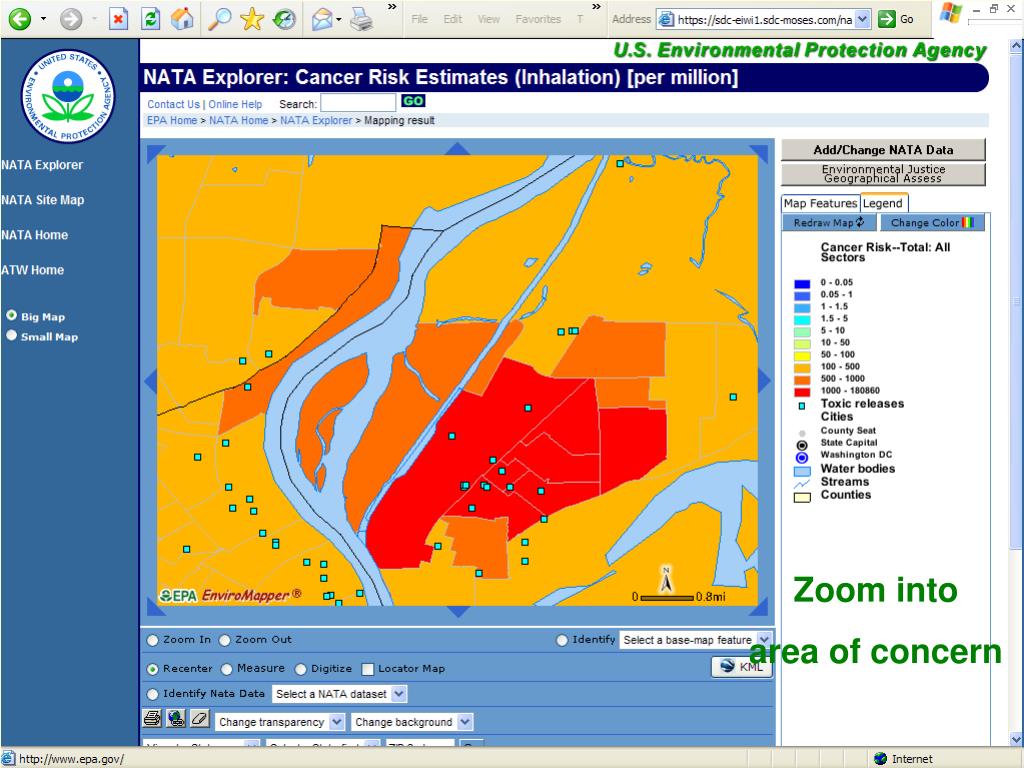
Task: Open the Mail envelope icon
Action: tap(321, 20)
